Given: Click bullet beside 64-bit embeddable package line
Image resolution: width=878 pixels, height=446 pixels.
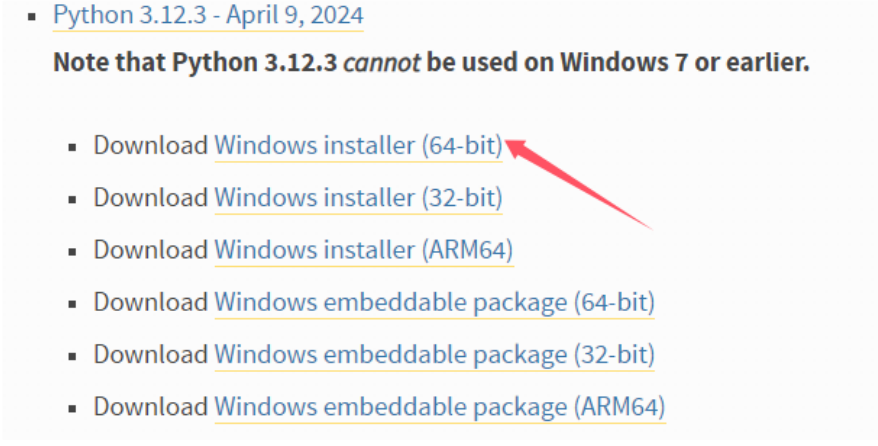Looking at the screenshot, I should 72,304.
